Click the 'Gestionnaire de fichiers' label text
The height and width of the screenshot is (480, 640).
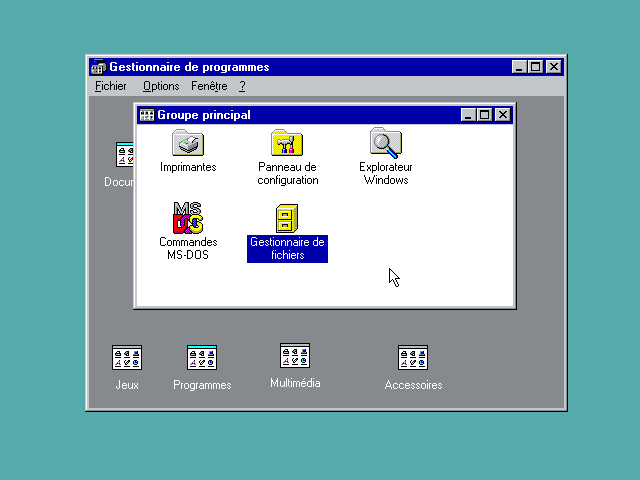pyautogui.click(x=287, y=249)
